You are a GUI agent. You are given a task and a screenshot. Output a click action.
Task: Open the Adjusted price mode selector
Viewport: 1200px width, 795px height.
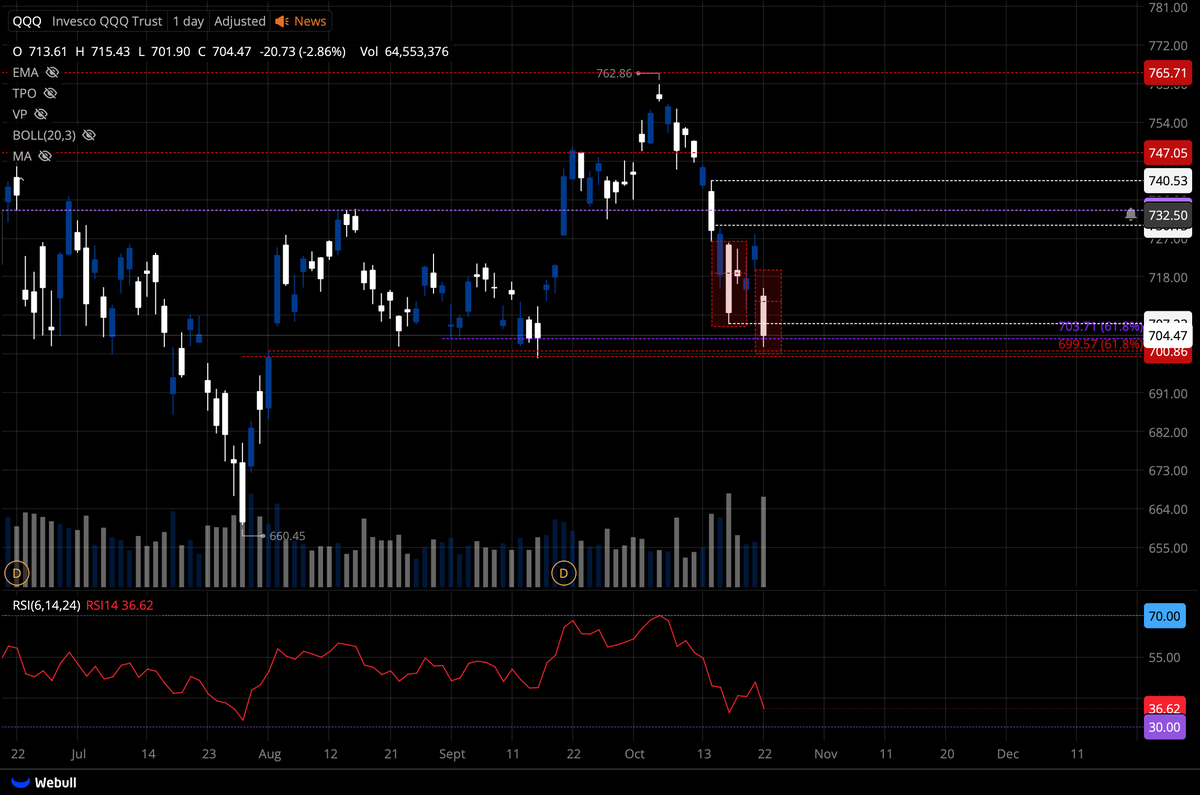point(240,21)
